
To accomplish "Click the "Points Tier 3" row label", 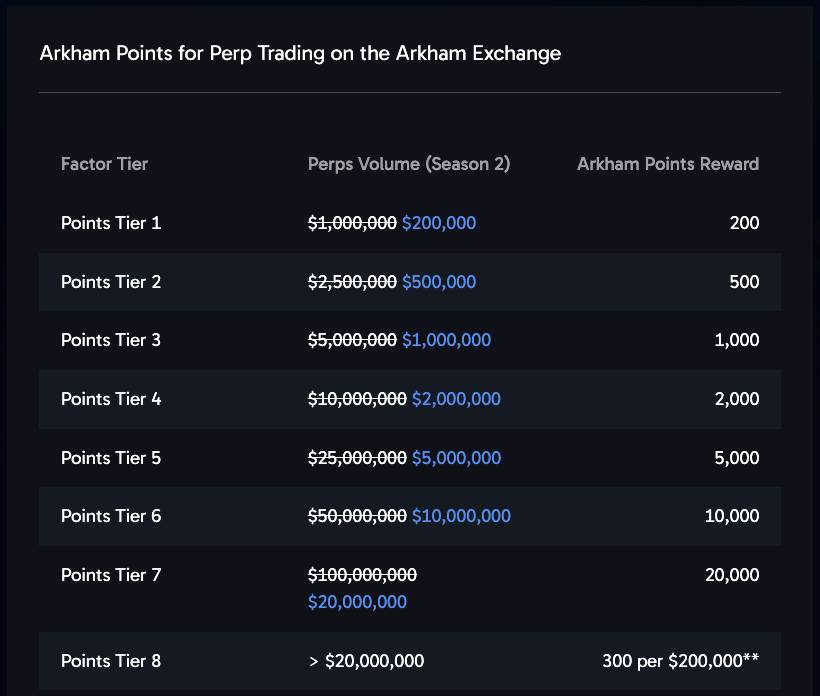I will 111,340.
